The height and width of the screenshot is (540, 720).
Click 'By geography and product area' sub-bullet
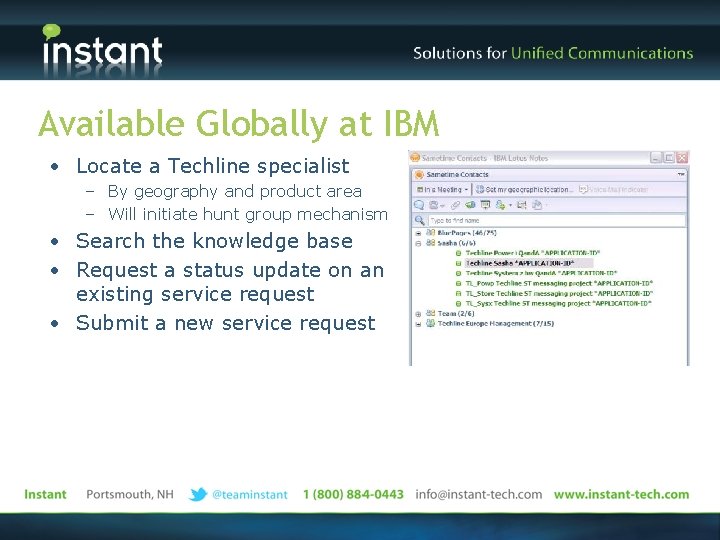235,191
